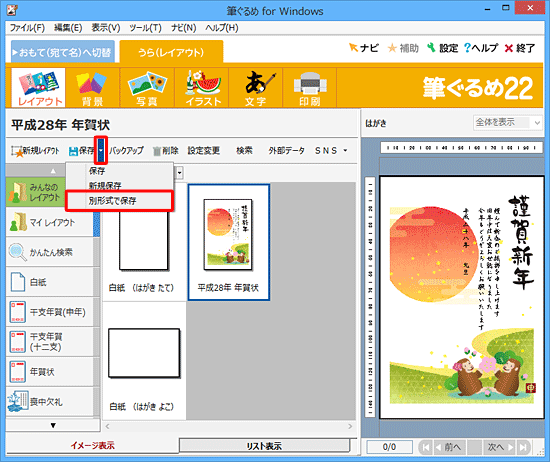The height and width of the screenshot is (462, 550).
Task: Choose 別形式で保存 from the menu
Action: coord(120,201)
